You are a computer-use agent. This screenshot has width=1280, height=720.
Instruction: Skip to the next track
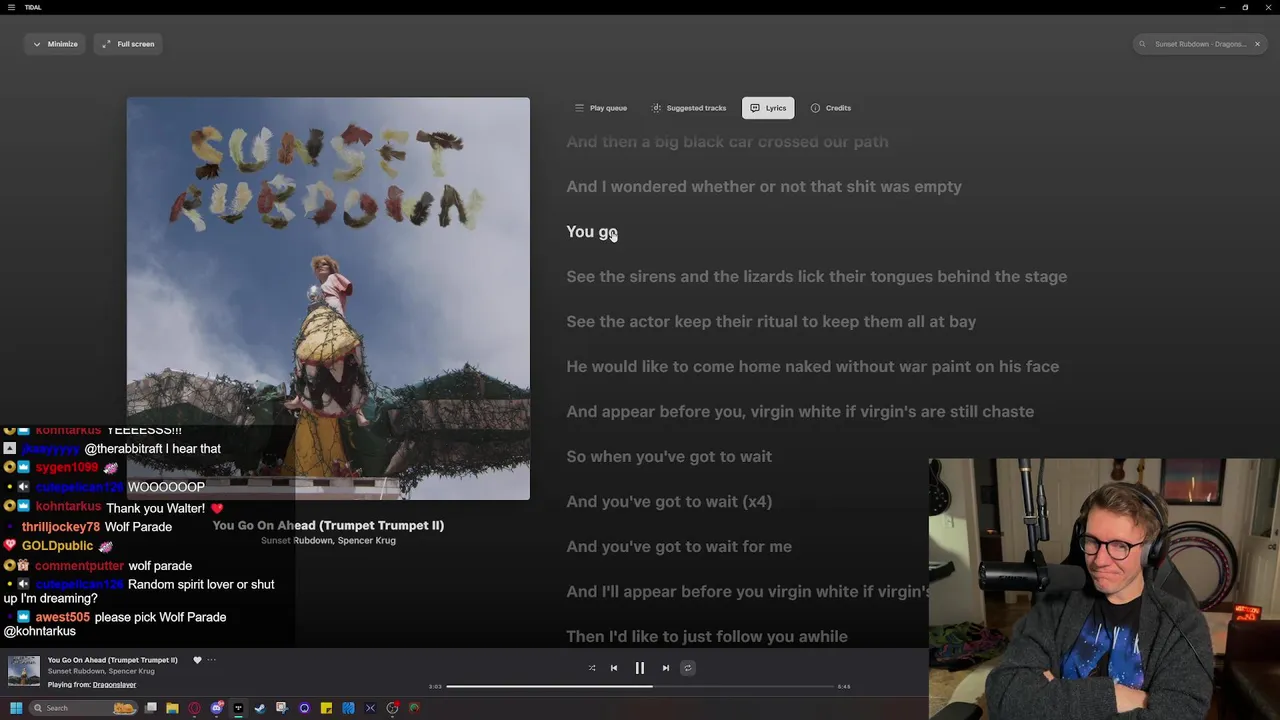pyautogui.click(x=666, y=668)
